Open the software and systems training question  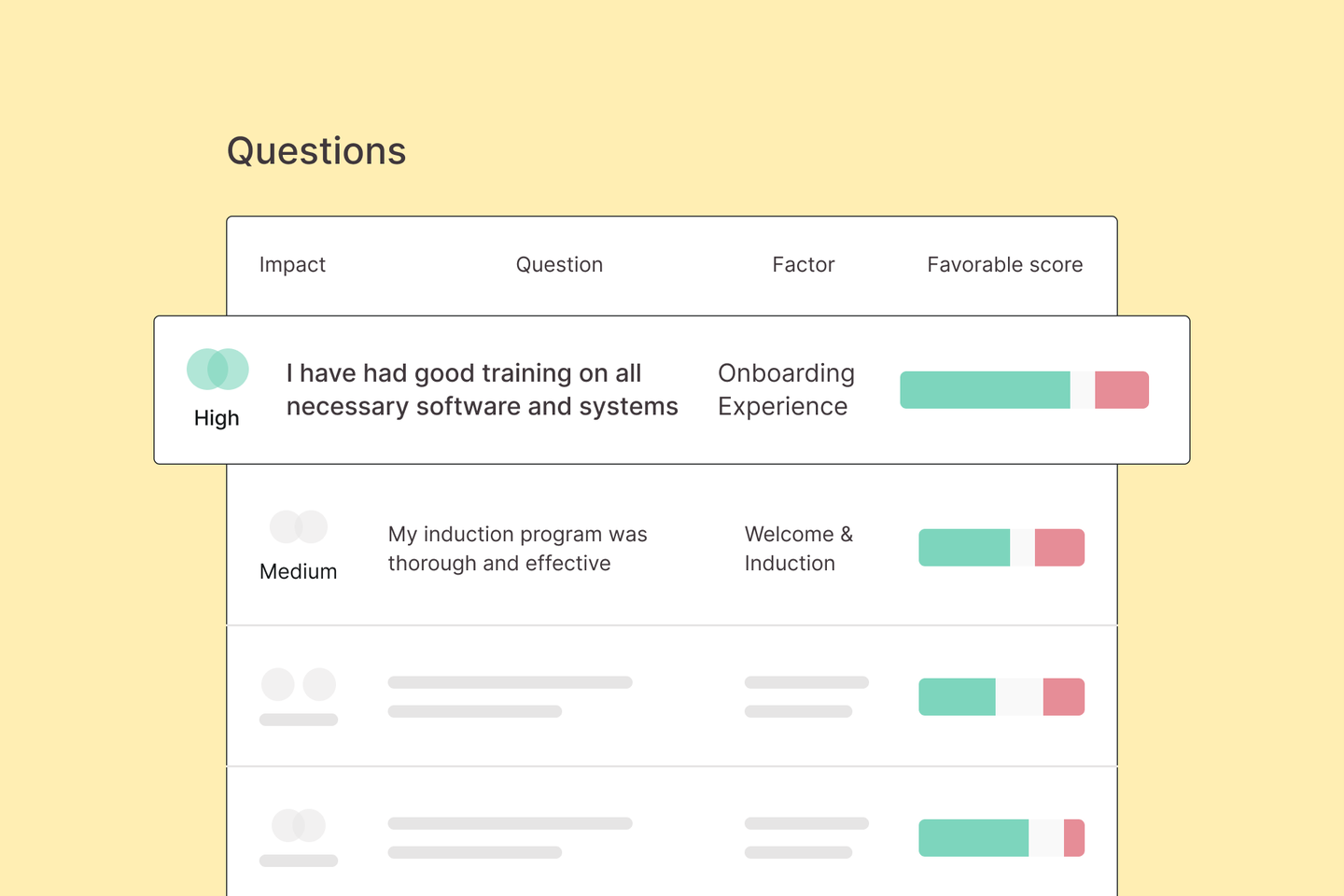pyautogui.click(x=482, y=390)
